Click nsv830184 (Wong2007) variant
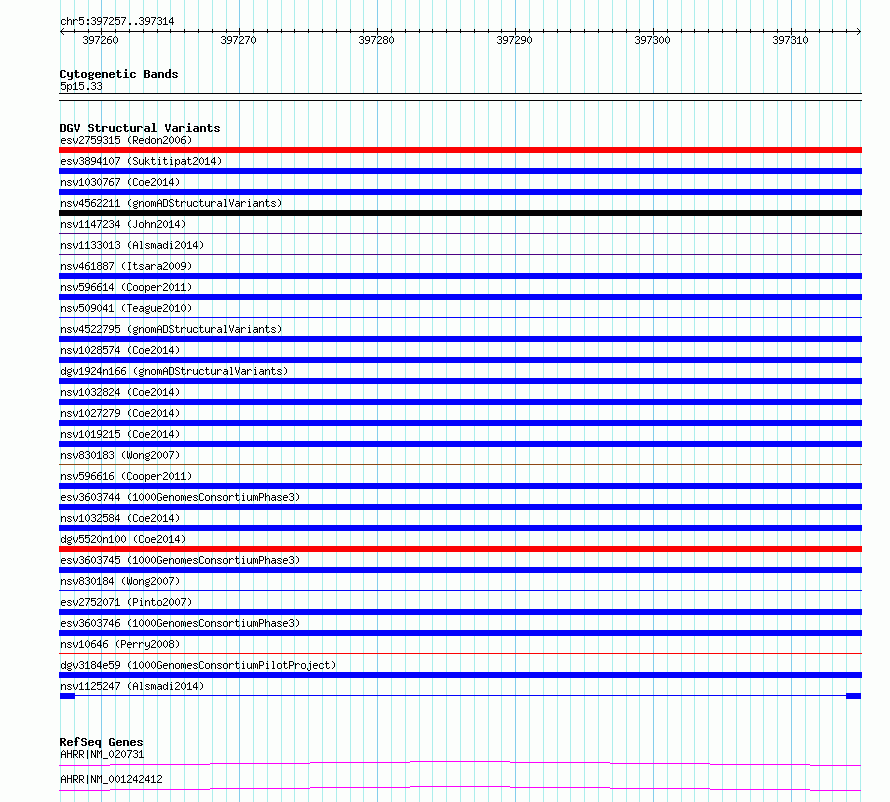890x802 pixels. pos(120,581)
